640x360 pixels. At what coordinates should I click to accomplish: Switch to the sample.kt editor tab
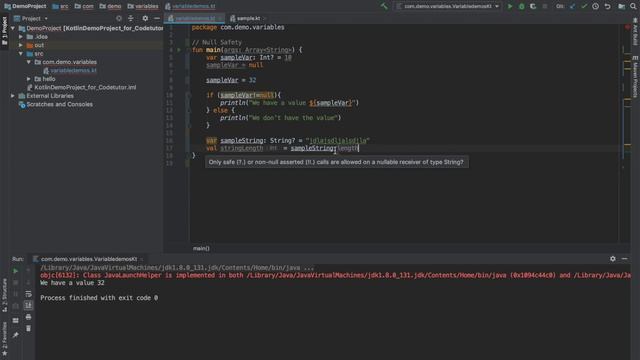click(x=248, y=18)
